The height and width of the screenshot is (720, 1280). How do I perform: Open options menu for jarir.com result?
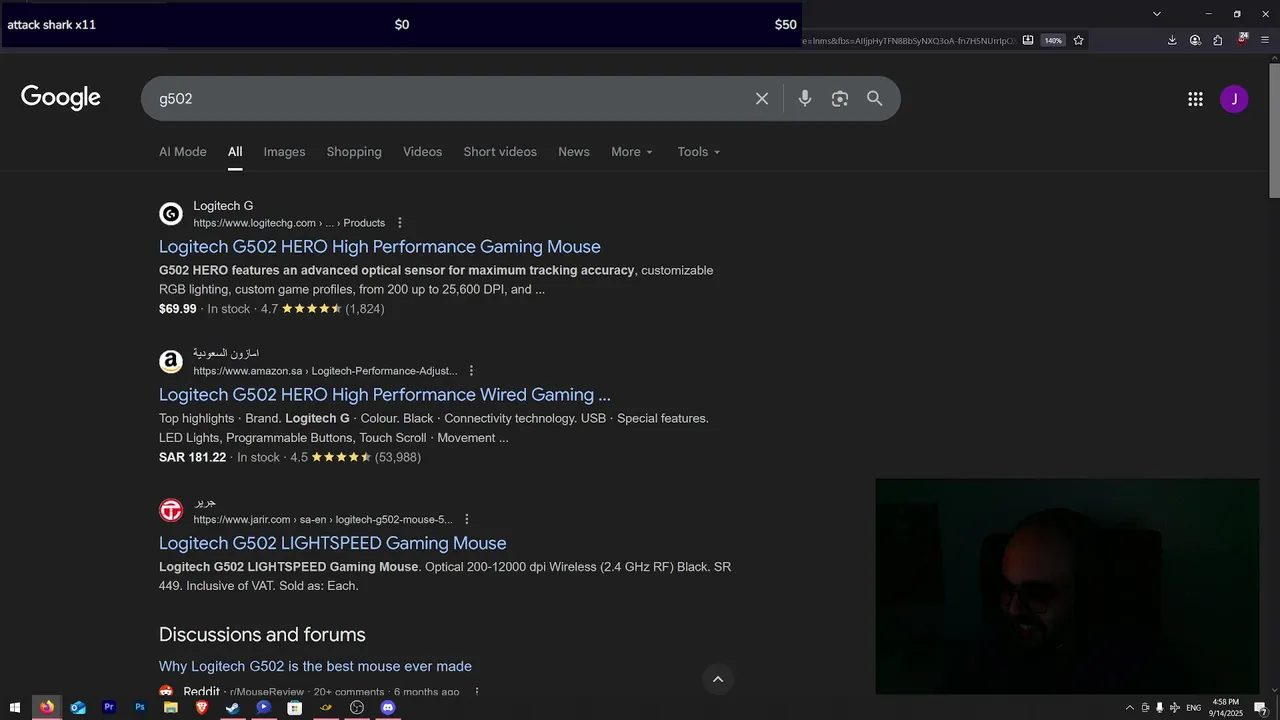(467, 520)
